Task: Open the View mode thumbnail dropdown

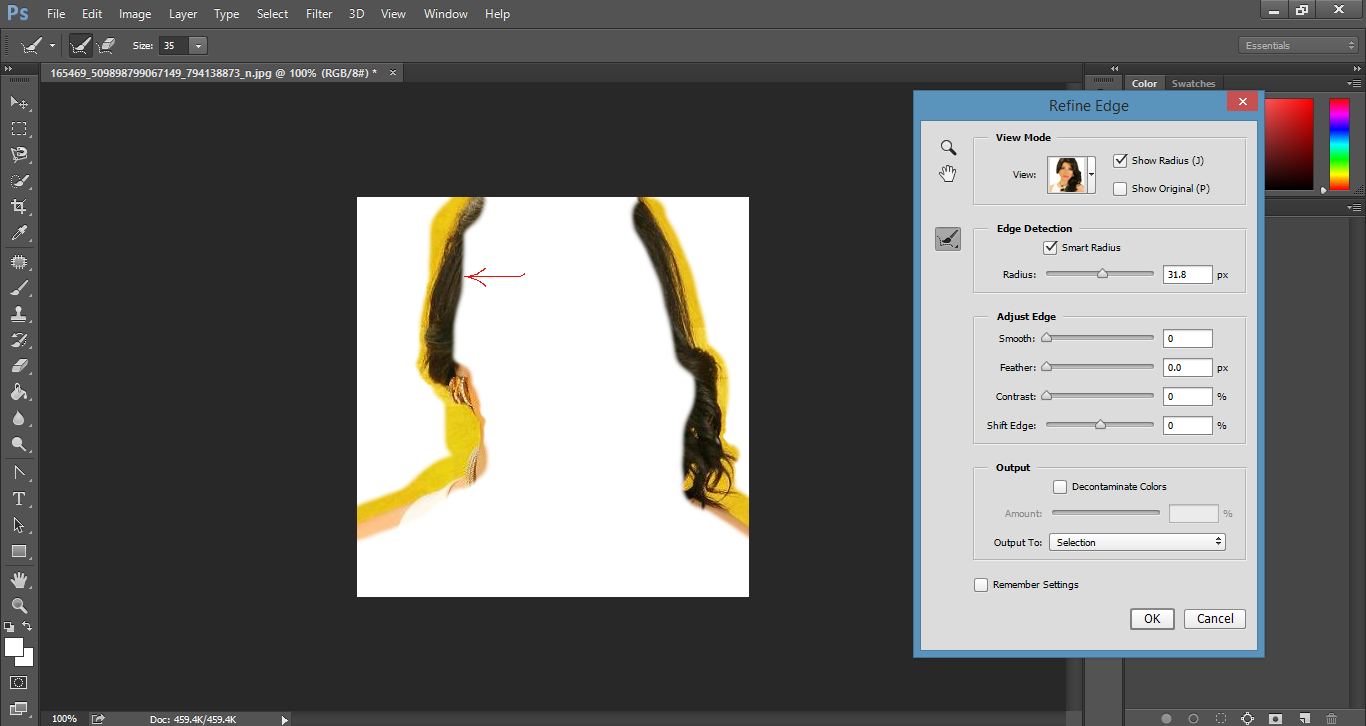Action: [x=1091, y=175]
